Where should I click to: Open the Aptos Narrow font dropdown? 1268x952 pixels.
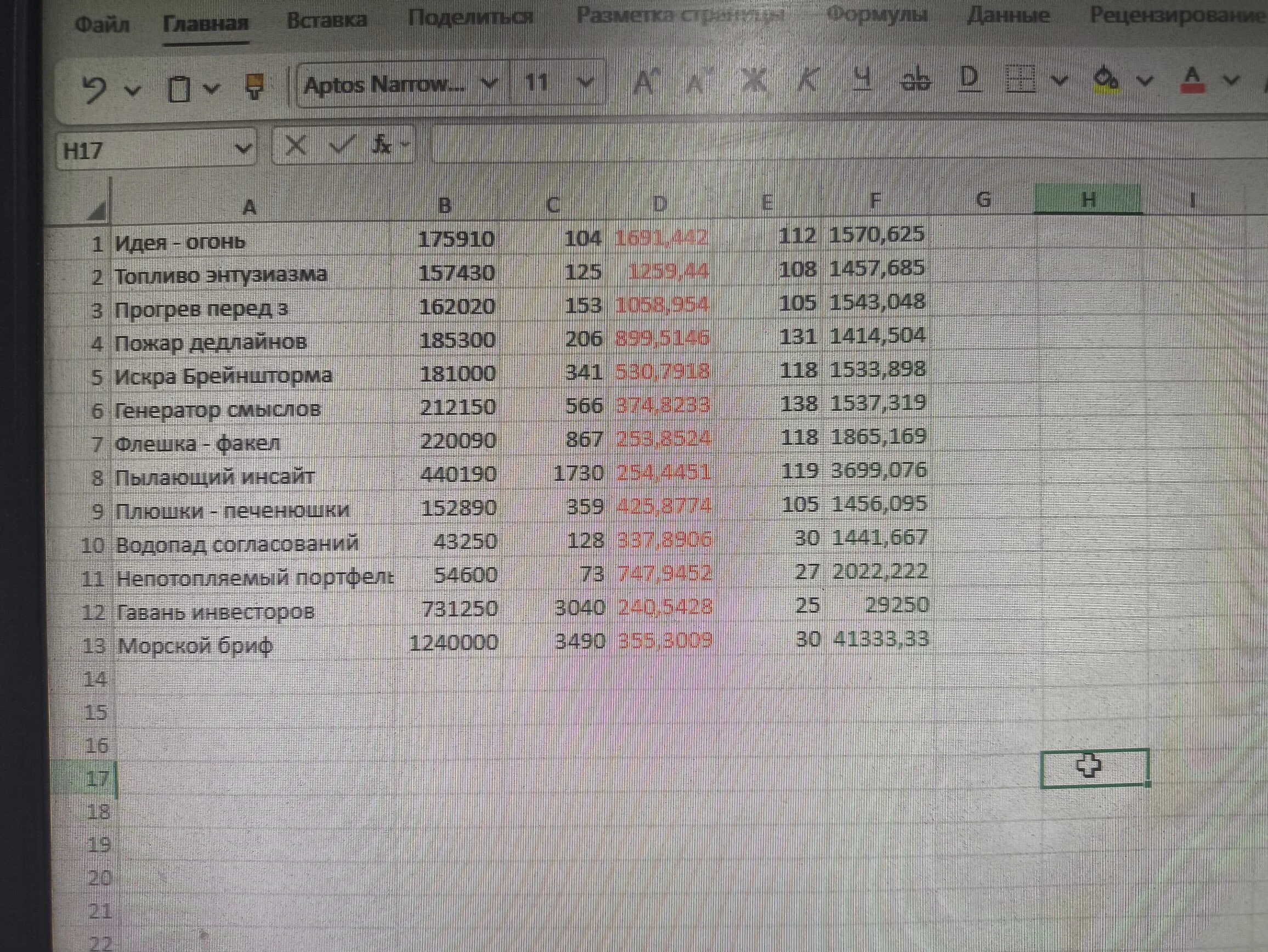(x=489, y=84)
